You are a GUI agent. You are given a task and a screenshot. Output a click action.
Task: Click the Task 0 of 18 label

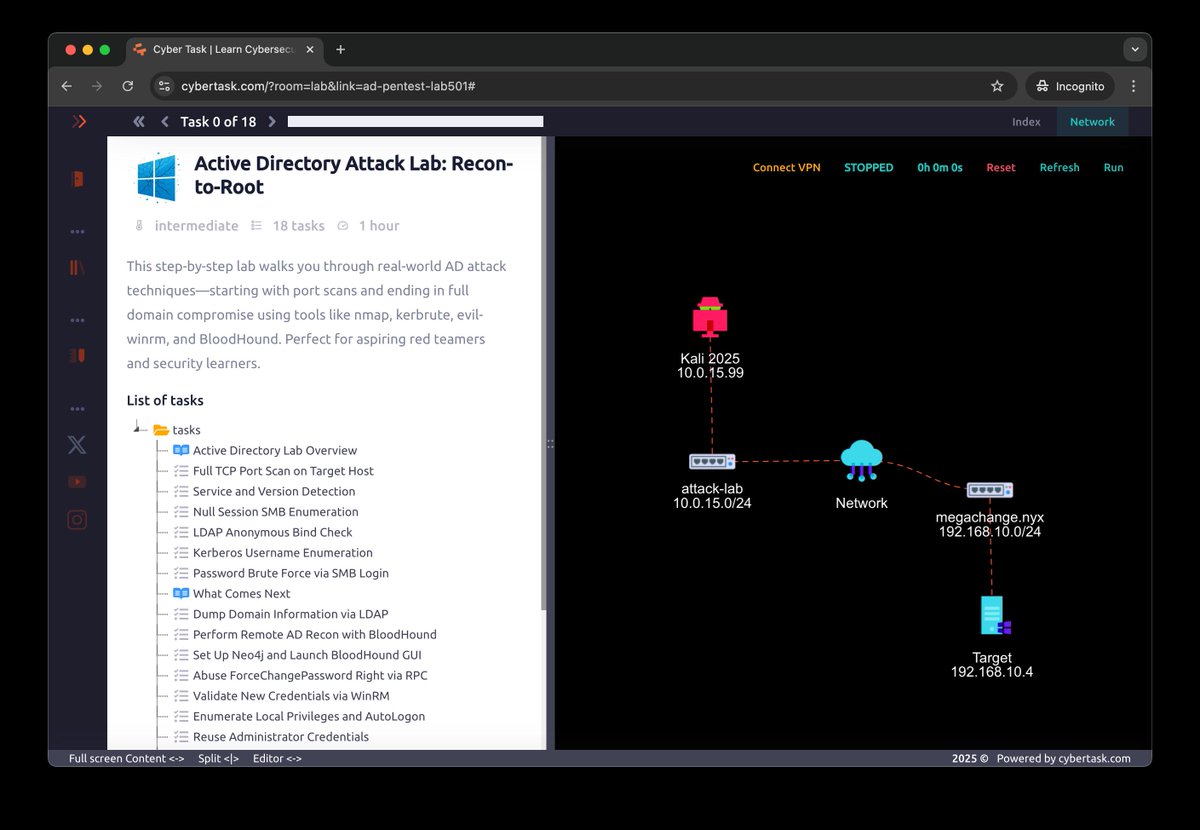[x=218, y=122]
